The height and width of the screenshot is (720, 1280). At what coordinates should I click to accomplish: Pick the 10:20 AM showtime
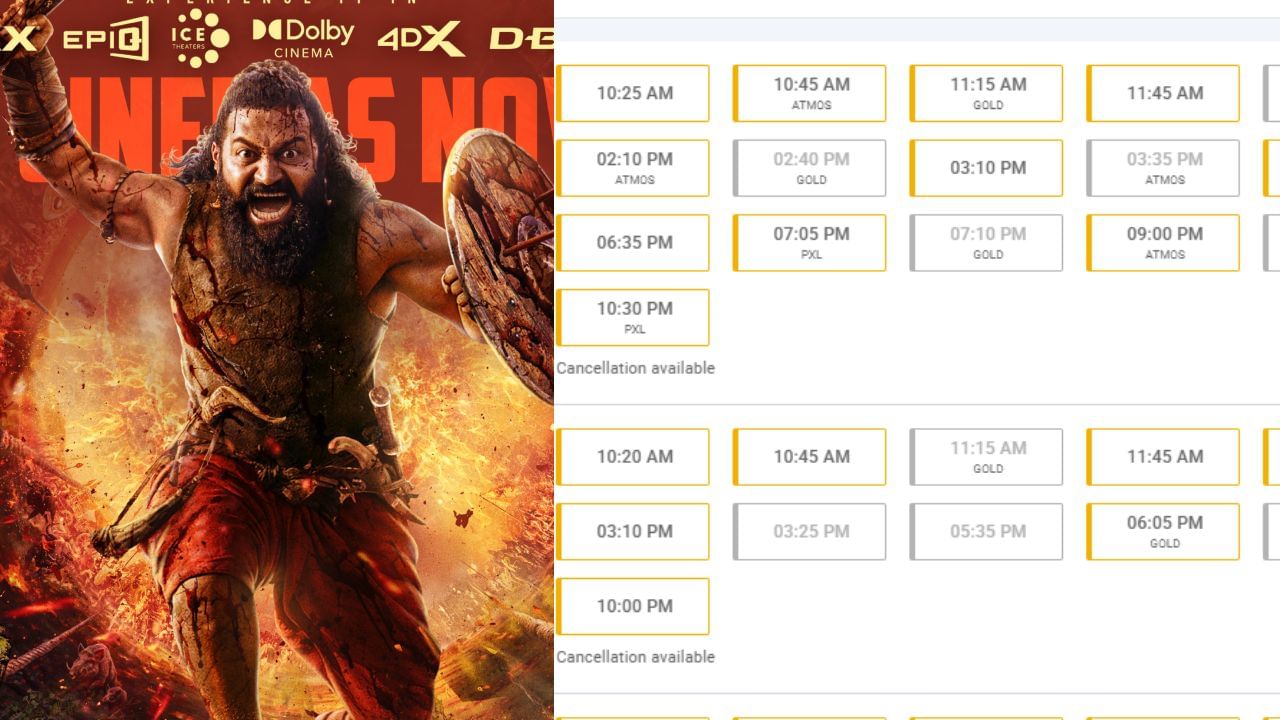[633, 457]
